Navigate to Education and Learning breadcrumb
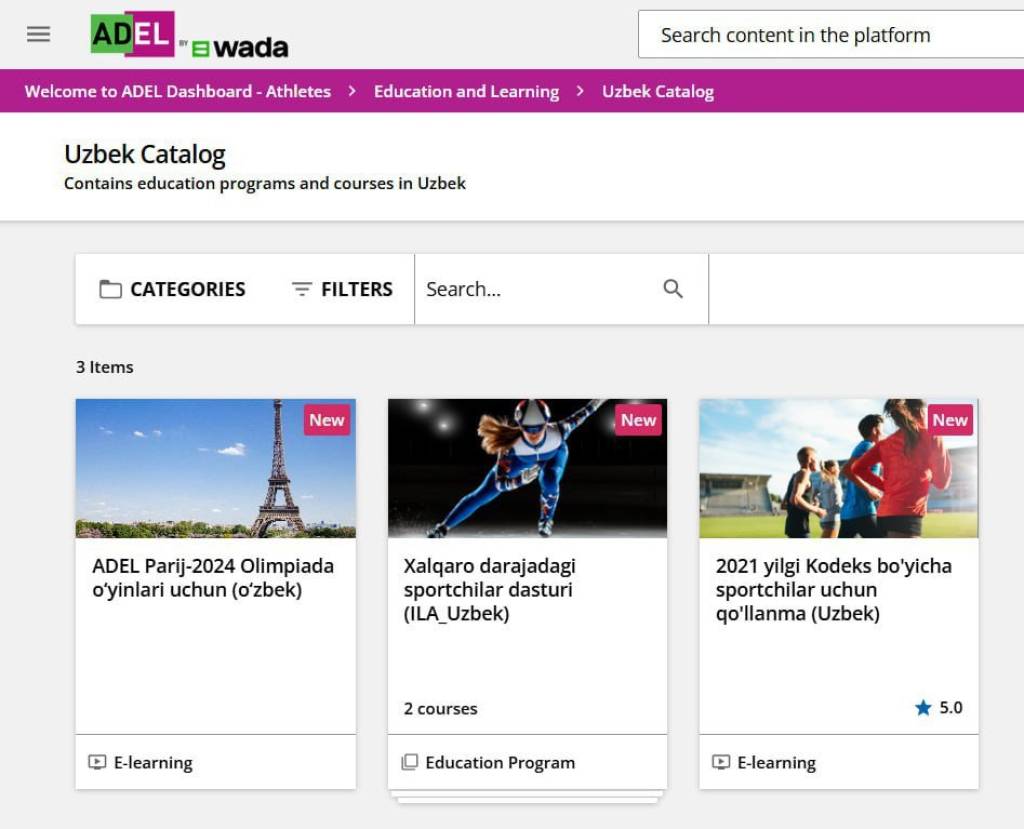Screen dimensions: 1024x829 (466, 91)
